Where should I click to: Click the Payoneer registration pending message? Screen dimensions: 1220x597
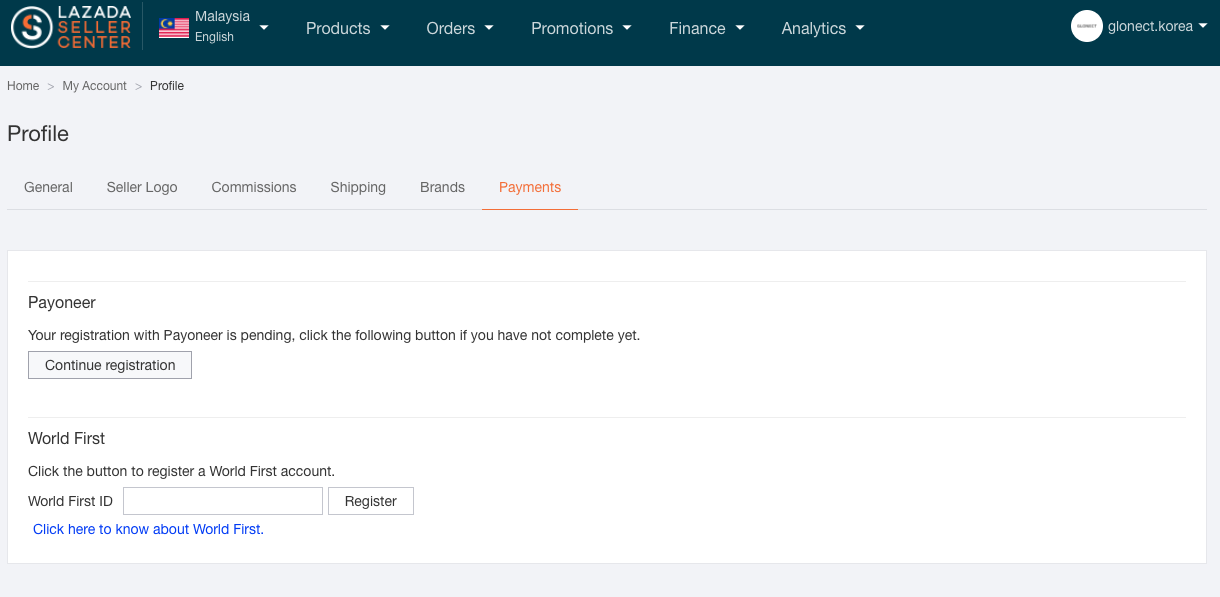[x=334, y=335]
